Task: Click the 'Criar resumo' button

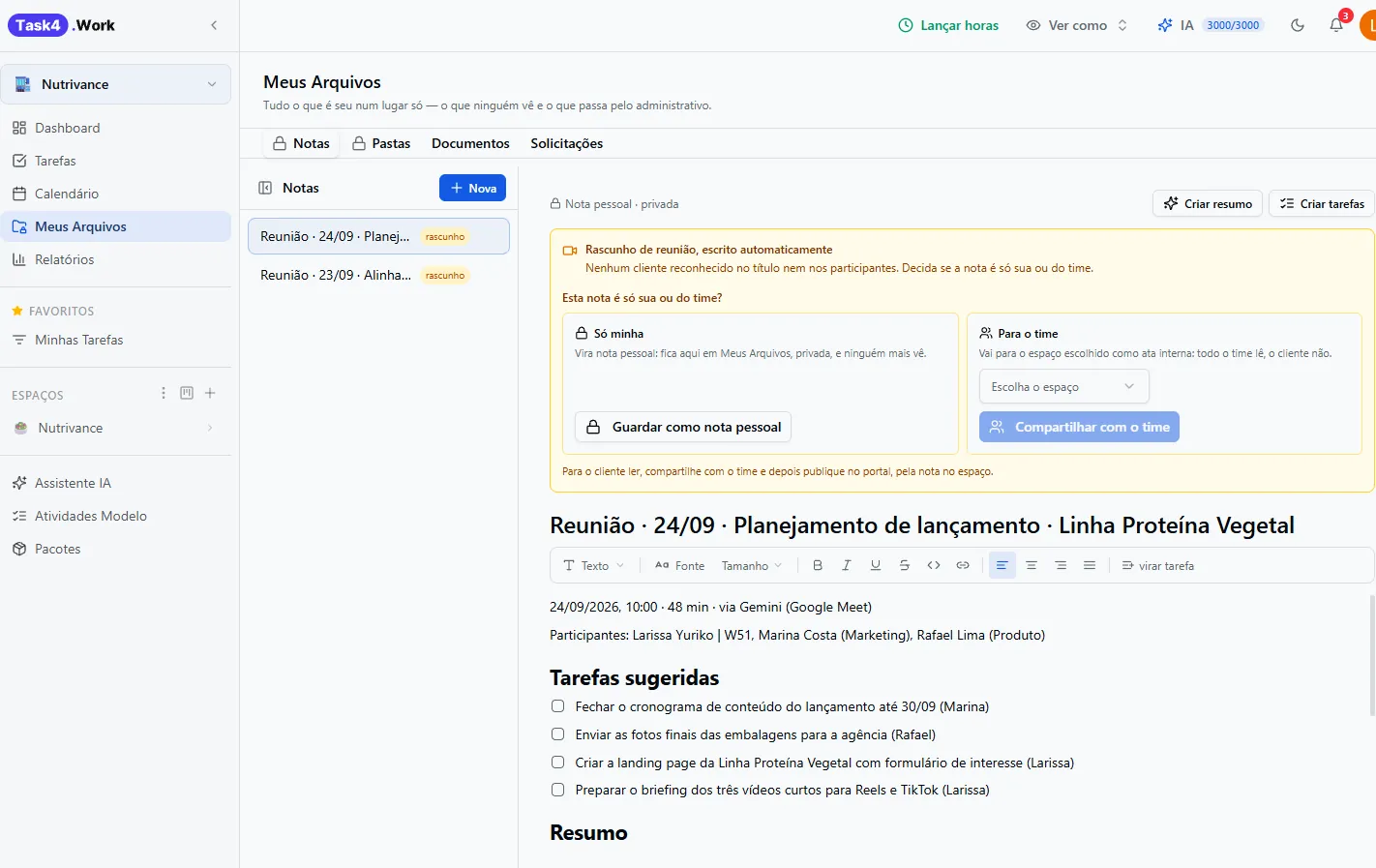Action: pyautogui.click(x=1208, y=203)
